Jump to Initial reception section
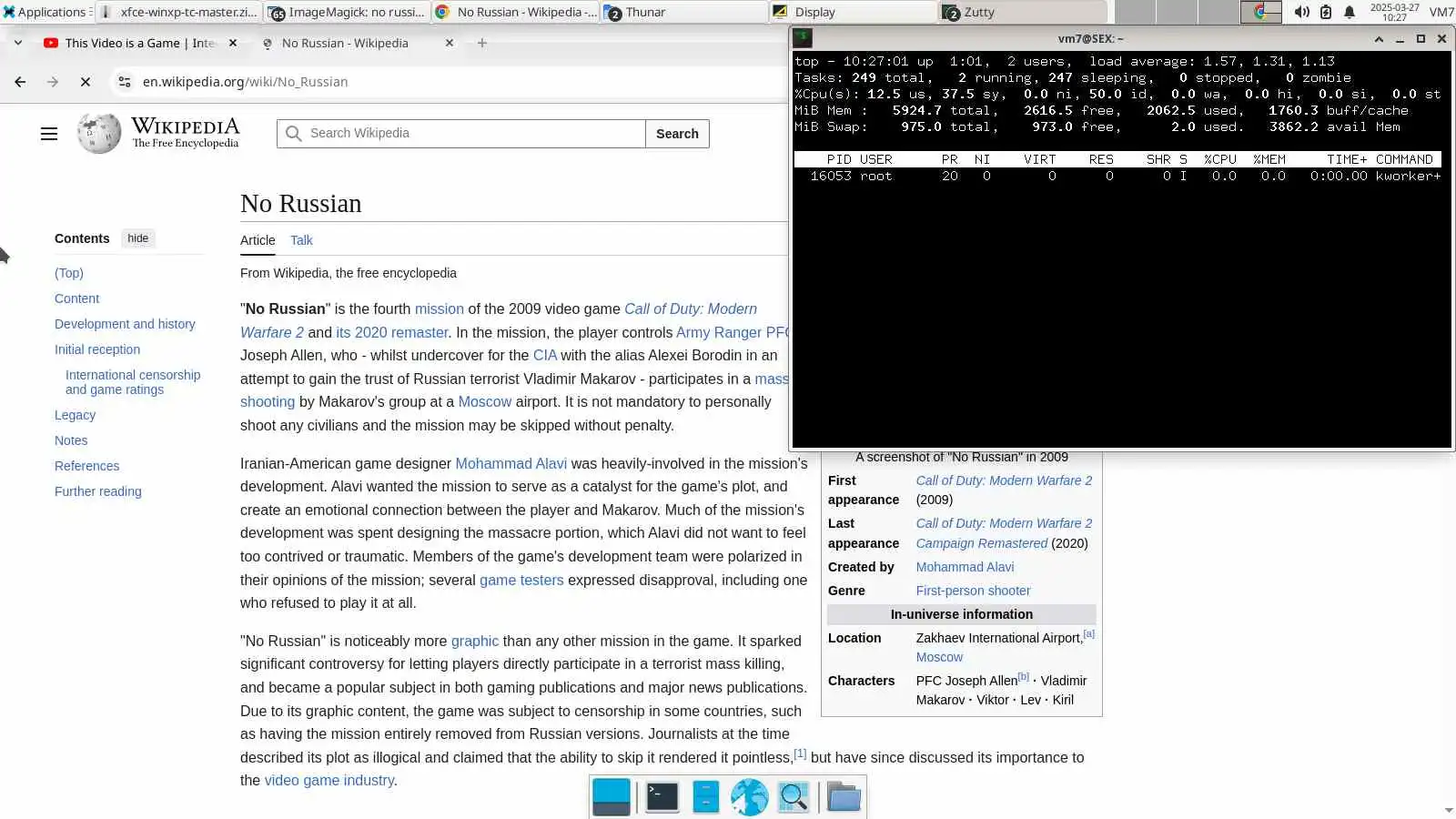 click(x=97, y=349)
